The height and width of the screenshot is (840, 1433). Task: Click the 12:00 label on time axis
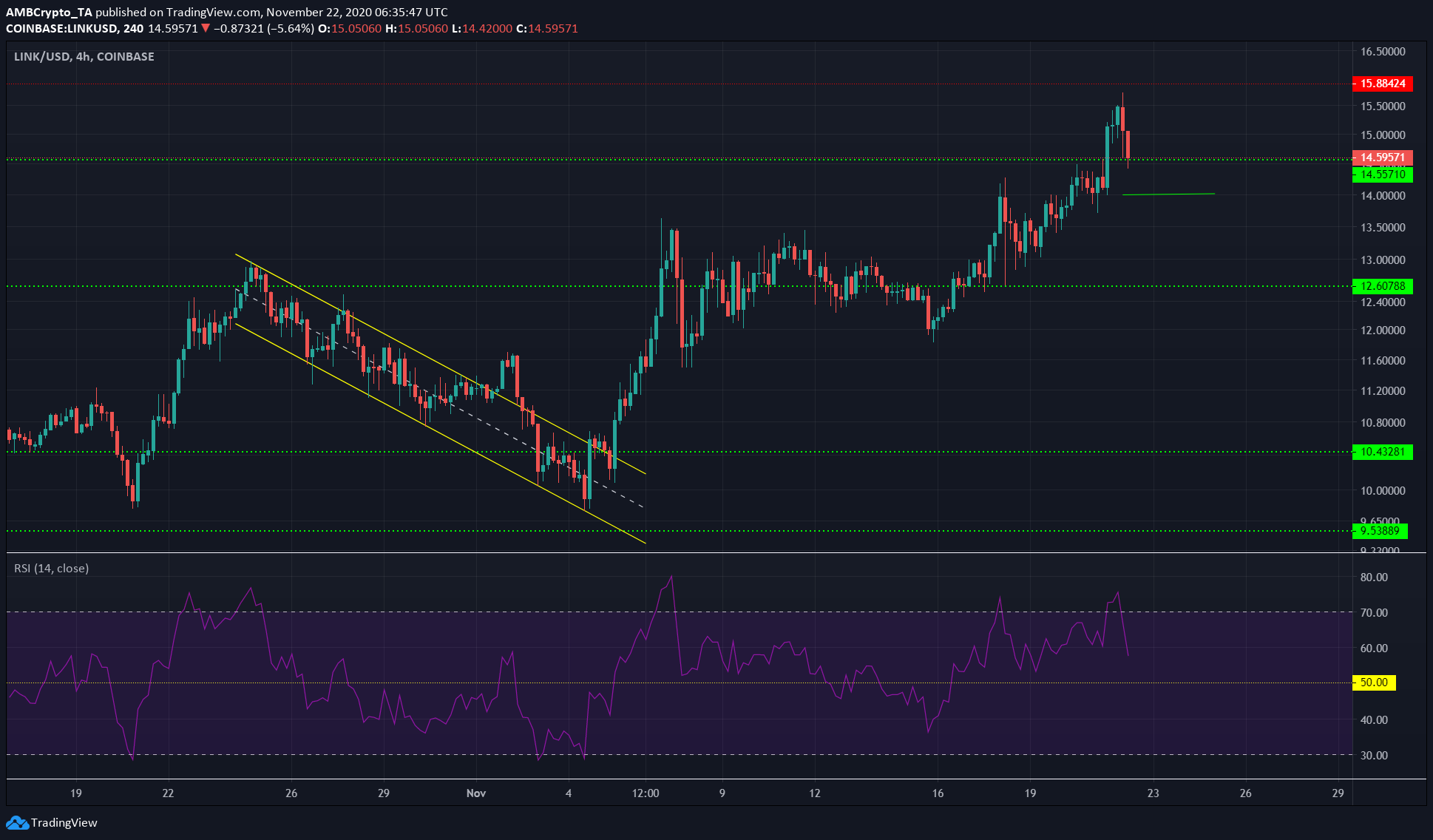tap(646, 793)
